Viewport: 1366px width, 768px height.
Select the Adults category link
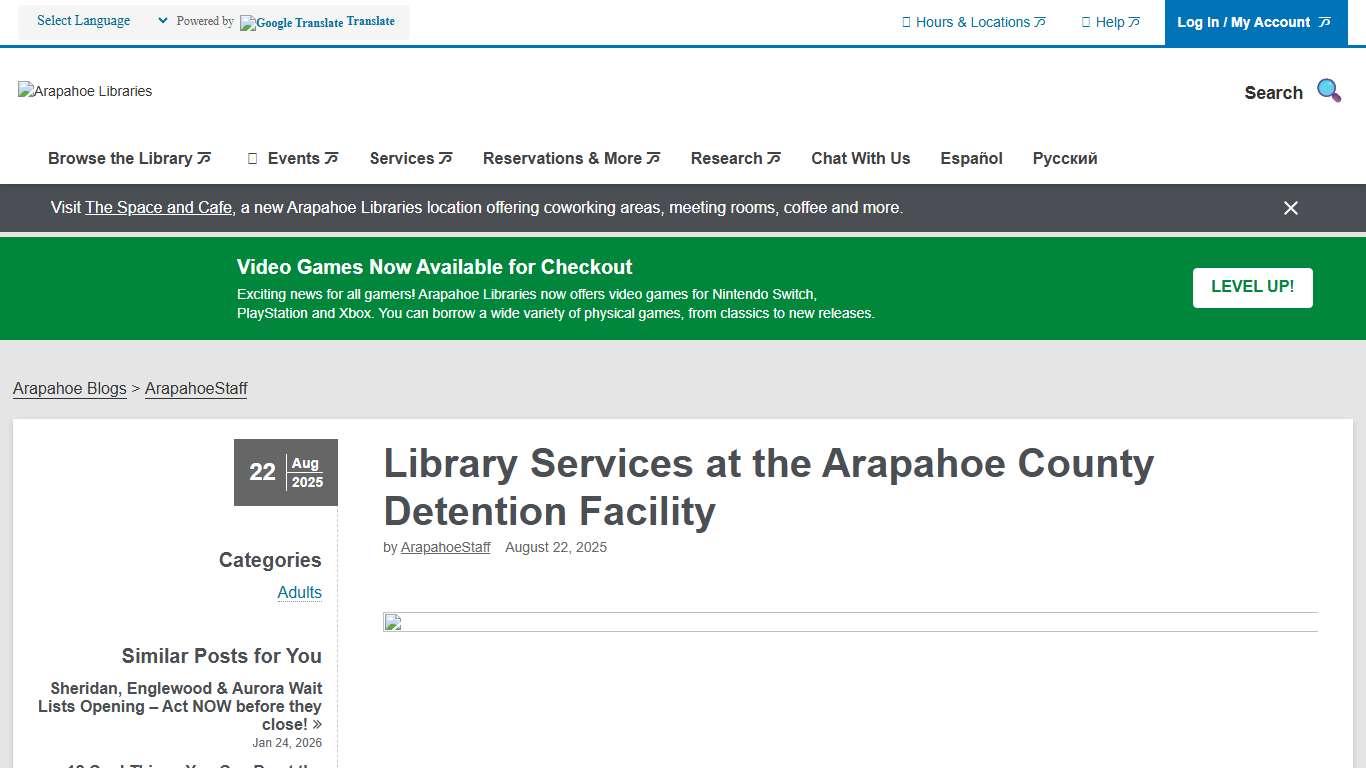299,592
